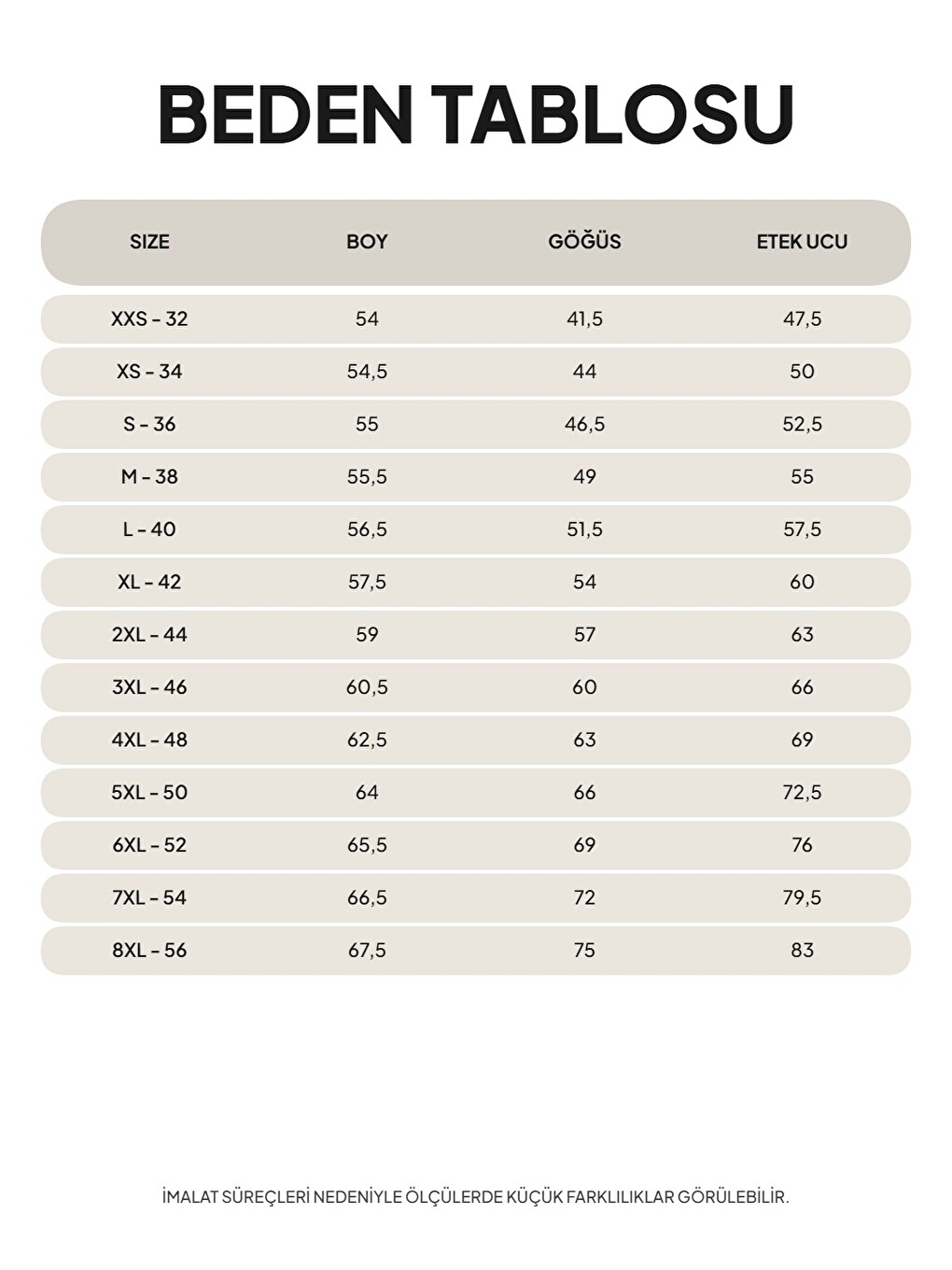The height and width of the screenshot is (1270, 952).
Task: Click the manufacturing disclaimer footnote text
Action: [x=476, y=1196]
